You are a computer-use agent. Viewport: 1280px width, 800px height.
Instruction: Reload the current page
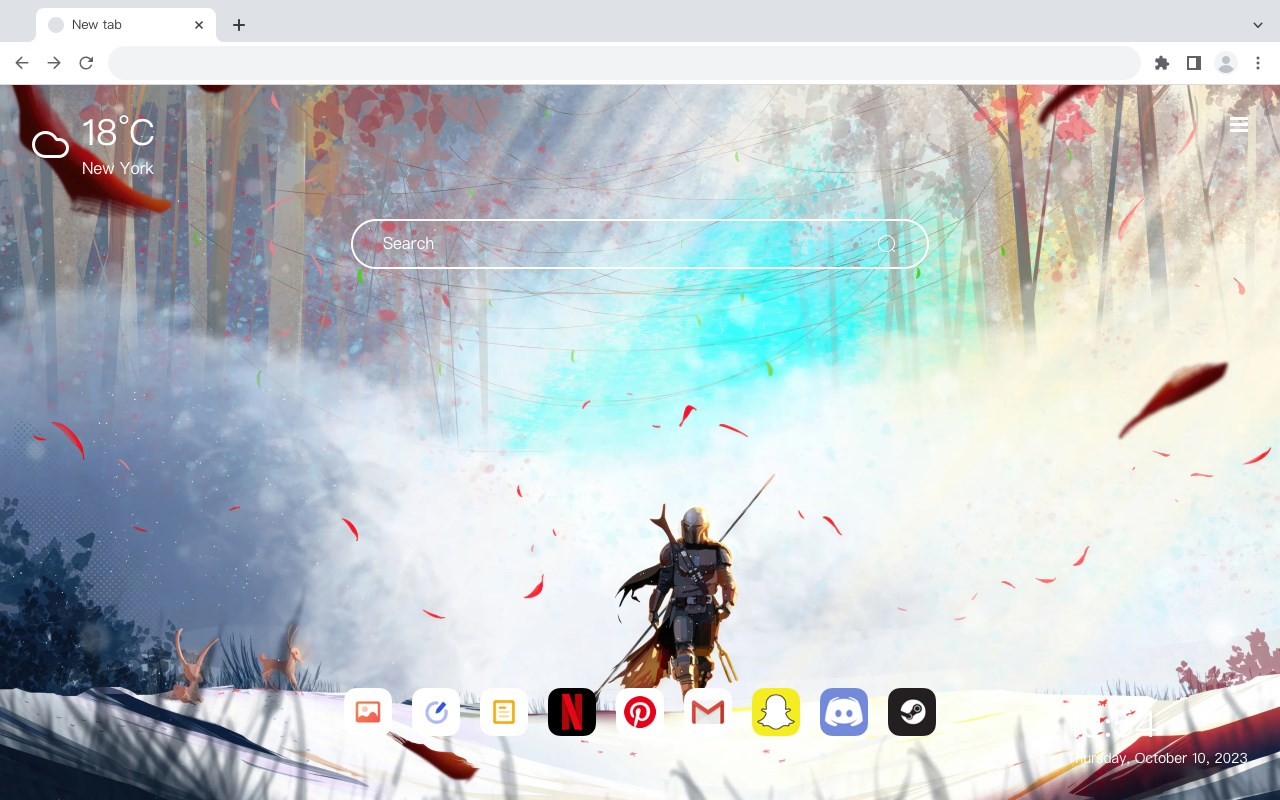[x=86, y=63]
